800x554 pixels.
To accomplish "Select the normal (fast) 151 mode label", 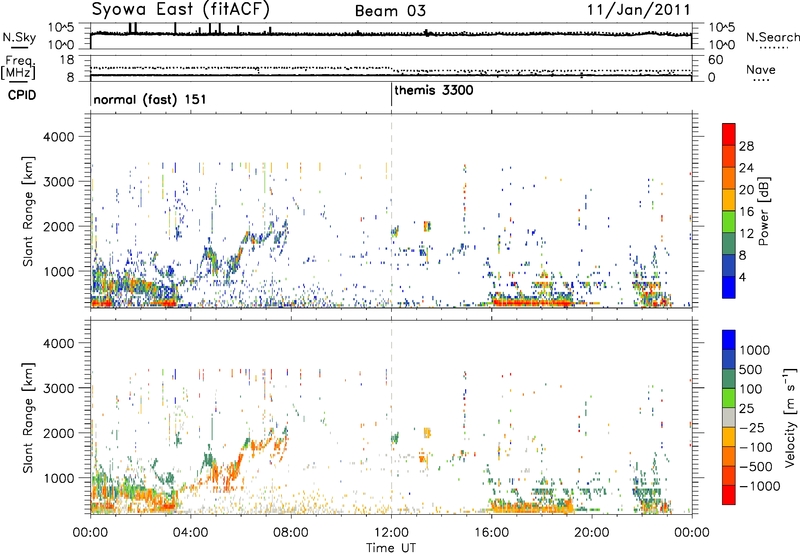I will pos(149,99).
